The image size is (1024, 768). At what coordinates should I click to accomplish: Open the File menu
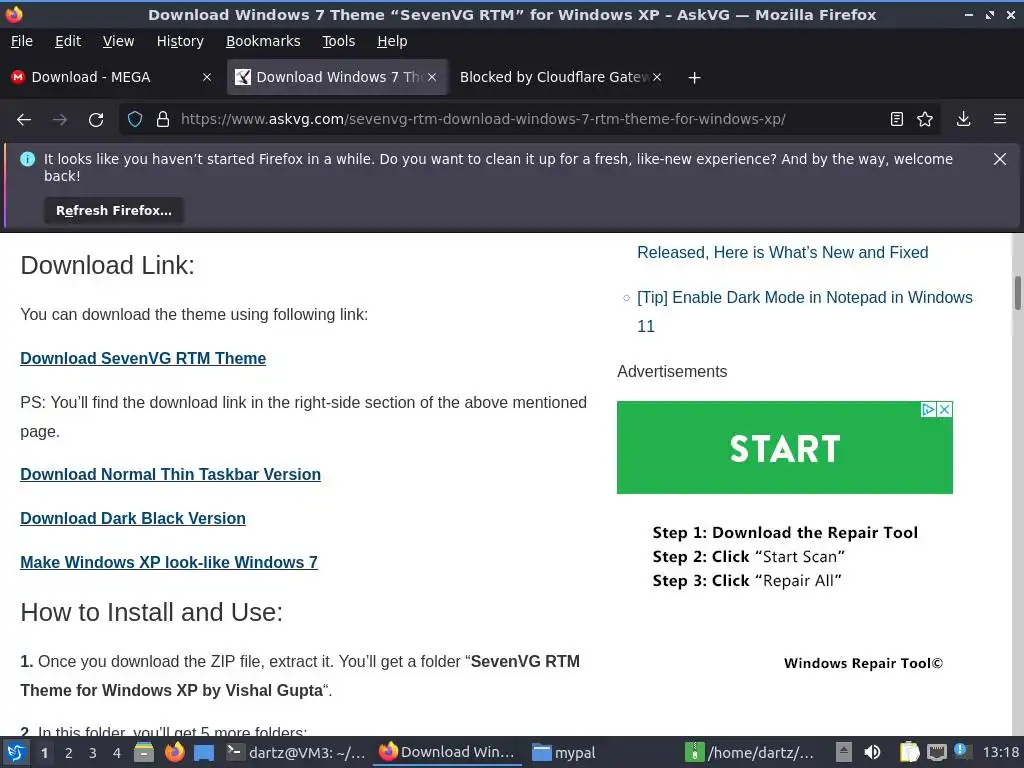click(22, 41)
